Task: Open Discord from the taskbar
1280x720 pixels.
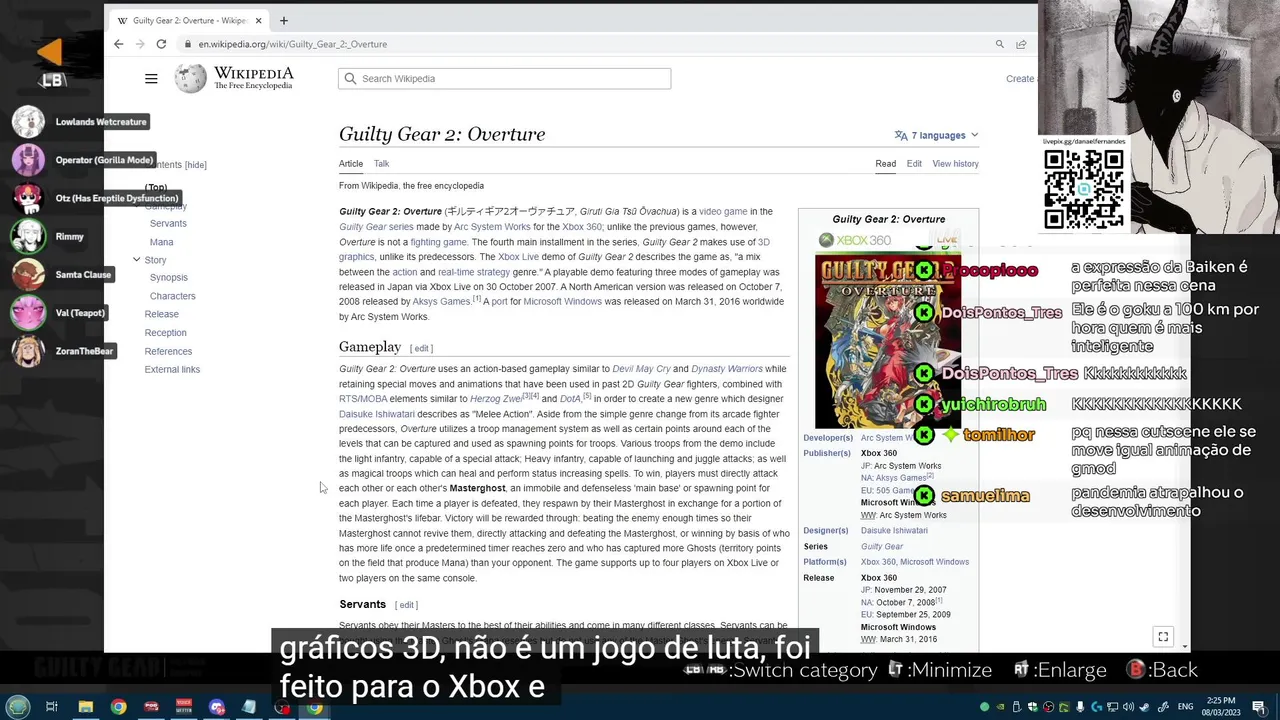Action: coord(216,707)
